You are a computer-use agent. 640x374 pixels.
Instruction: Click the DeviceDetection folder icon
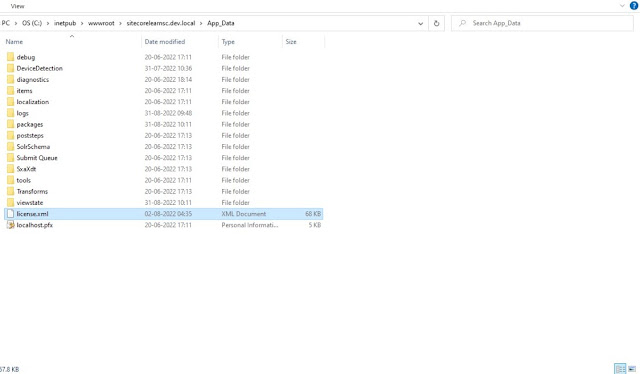[x=11, y=68]
